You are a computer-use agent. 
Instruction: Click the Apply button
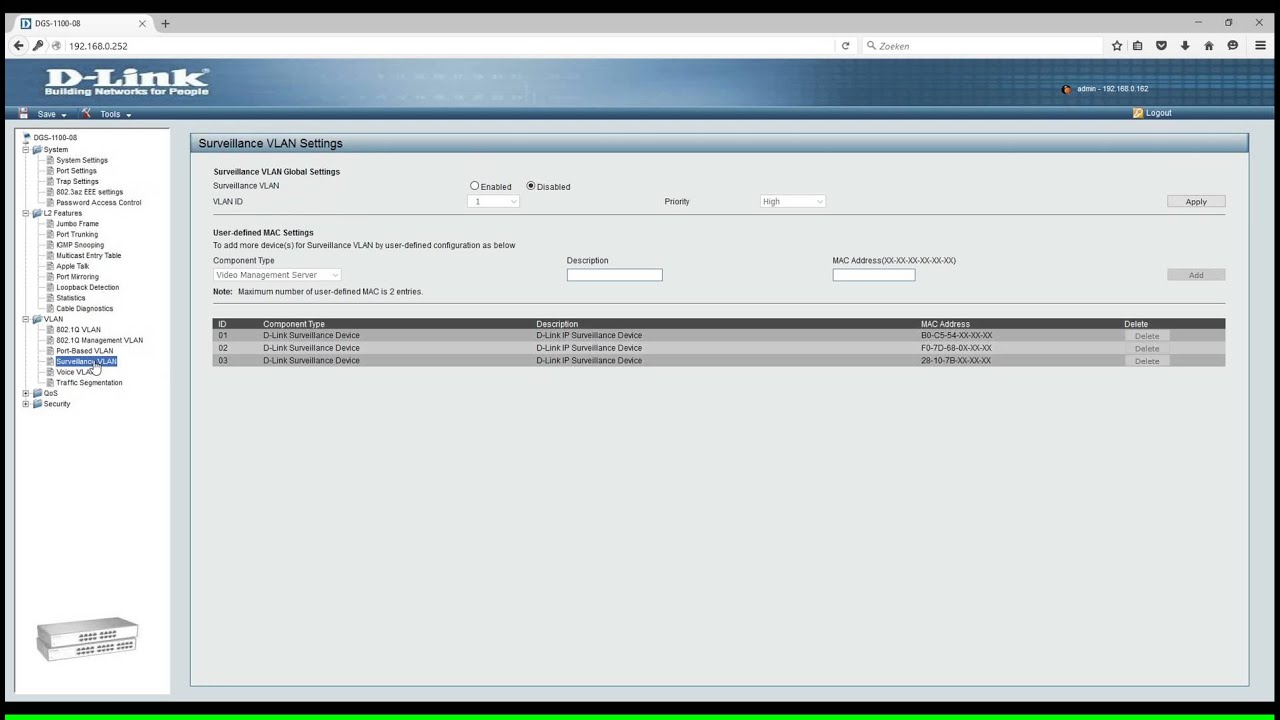[1196, 202]
